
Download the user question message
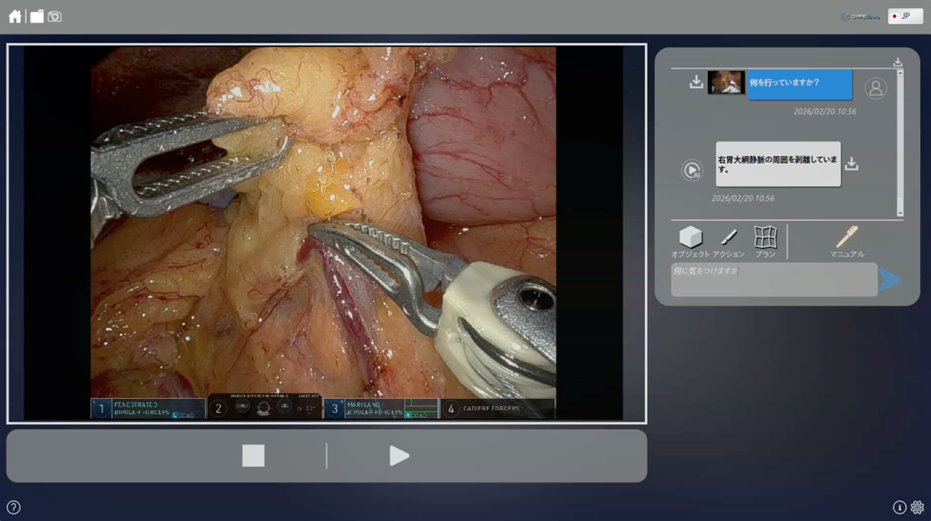[696, 82]
